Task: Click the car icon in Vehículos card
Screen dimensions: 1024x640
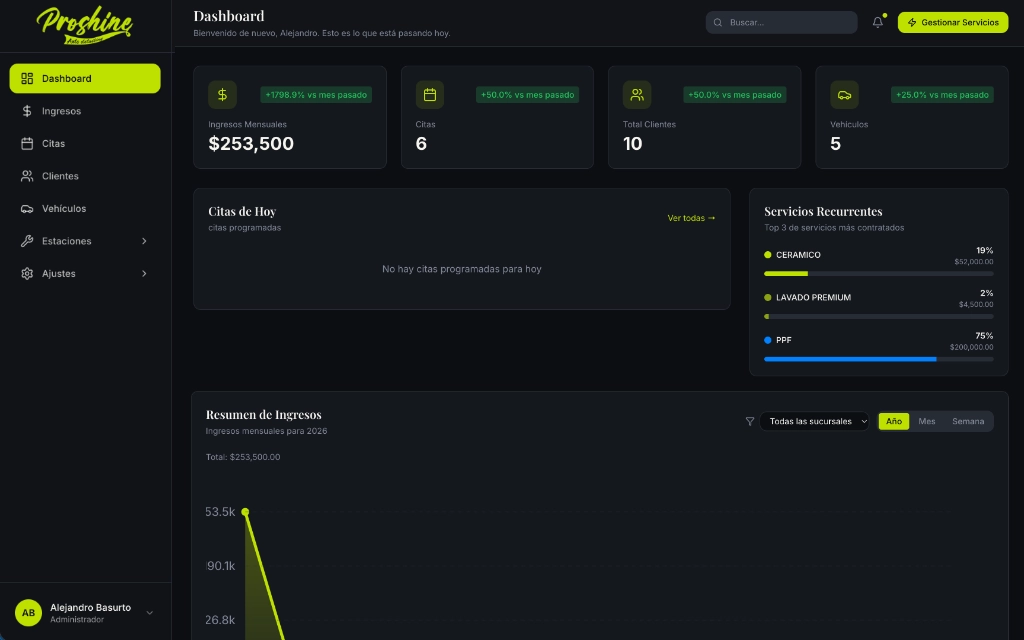Action: [844, 95]
